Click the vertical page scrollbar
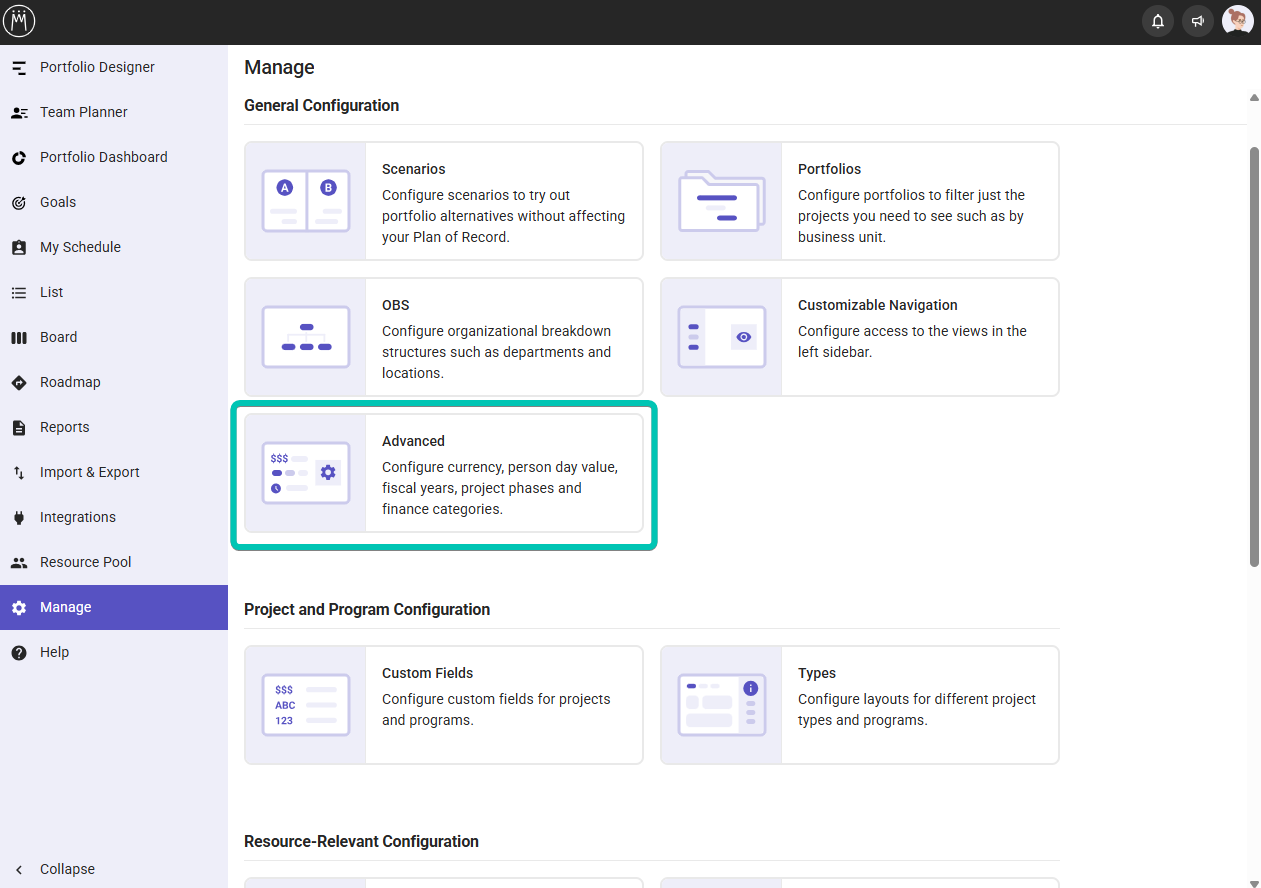The image size is (1261, 888). point(1254,356)
